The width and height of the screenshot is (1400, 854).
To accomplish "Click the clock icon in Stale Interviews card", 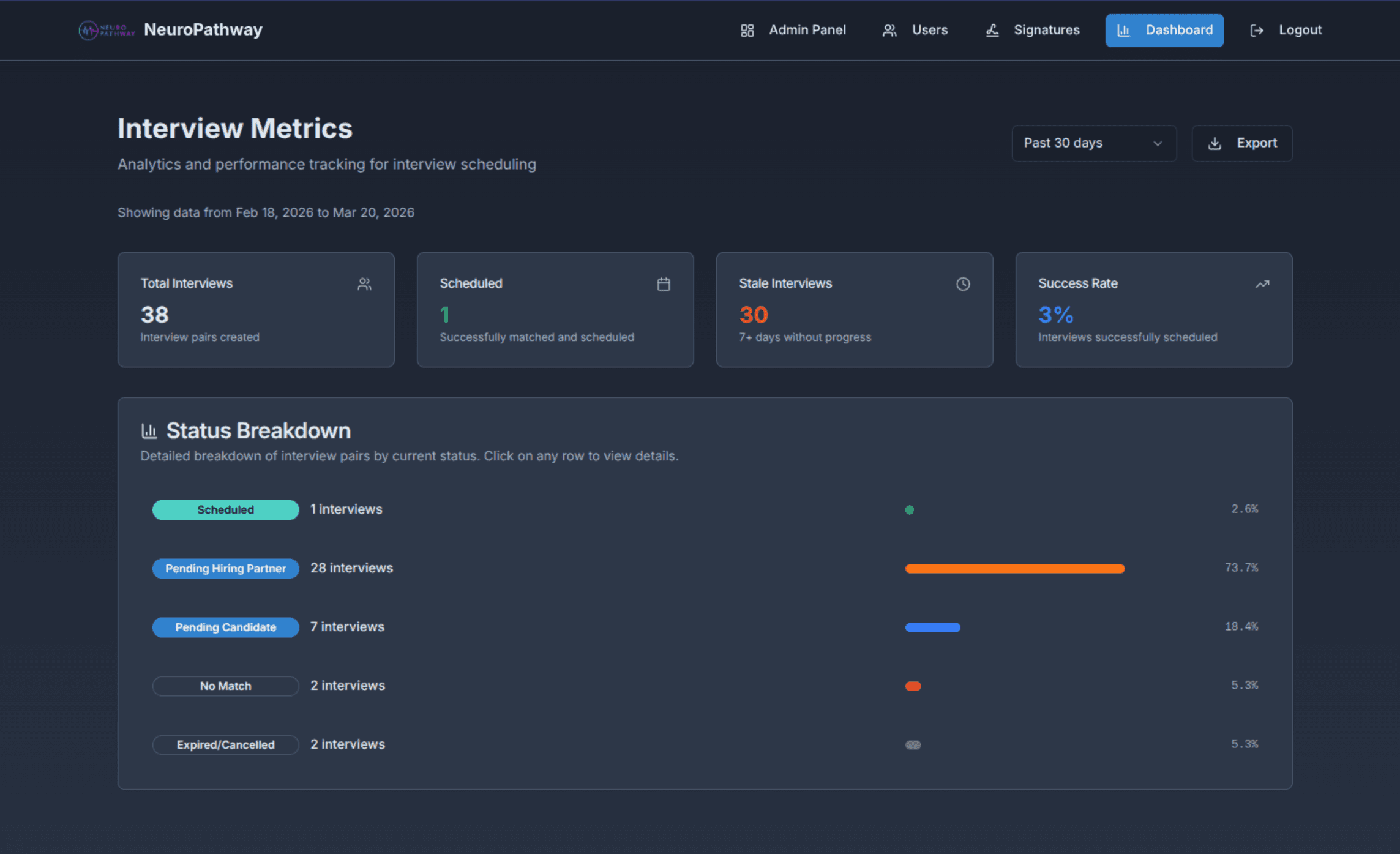I will pos(963,284).
